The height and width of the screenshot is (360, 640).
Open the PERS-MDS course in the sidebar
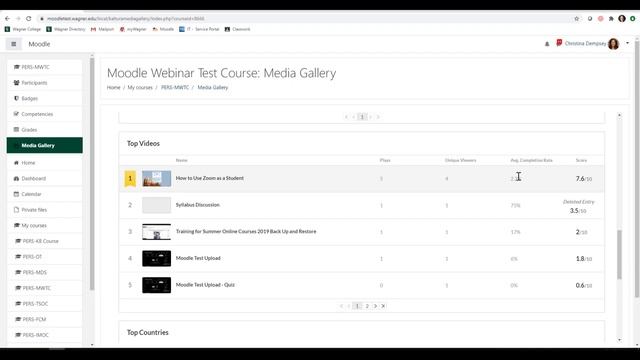coord(44,272)
